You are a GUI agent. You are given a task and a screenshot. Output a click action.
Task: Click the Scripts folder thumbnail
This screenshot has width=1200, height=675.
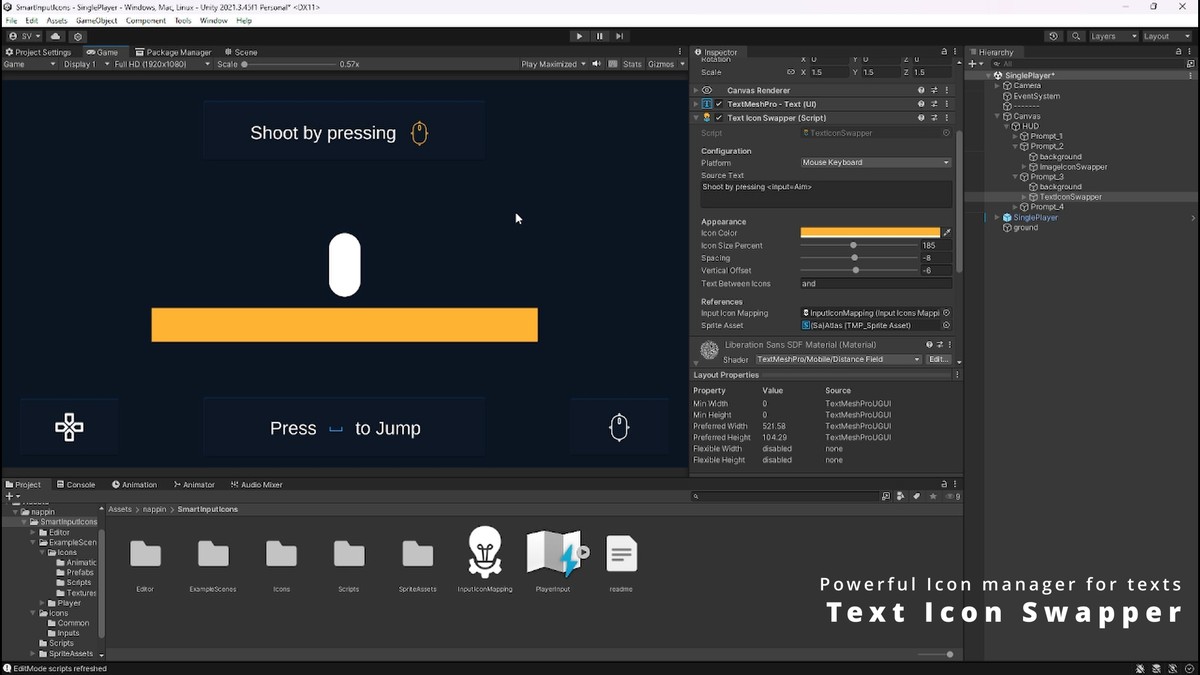click(349, 552)
